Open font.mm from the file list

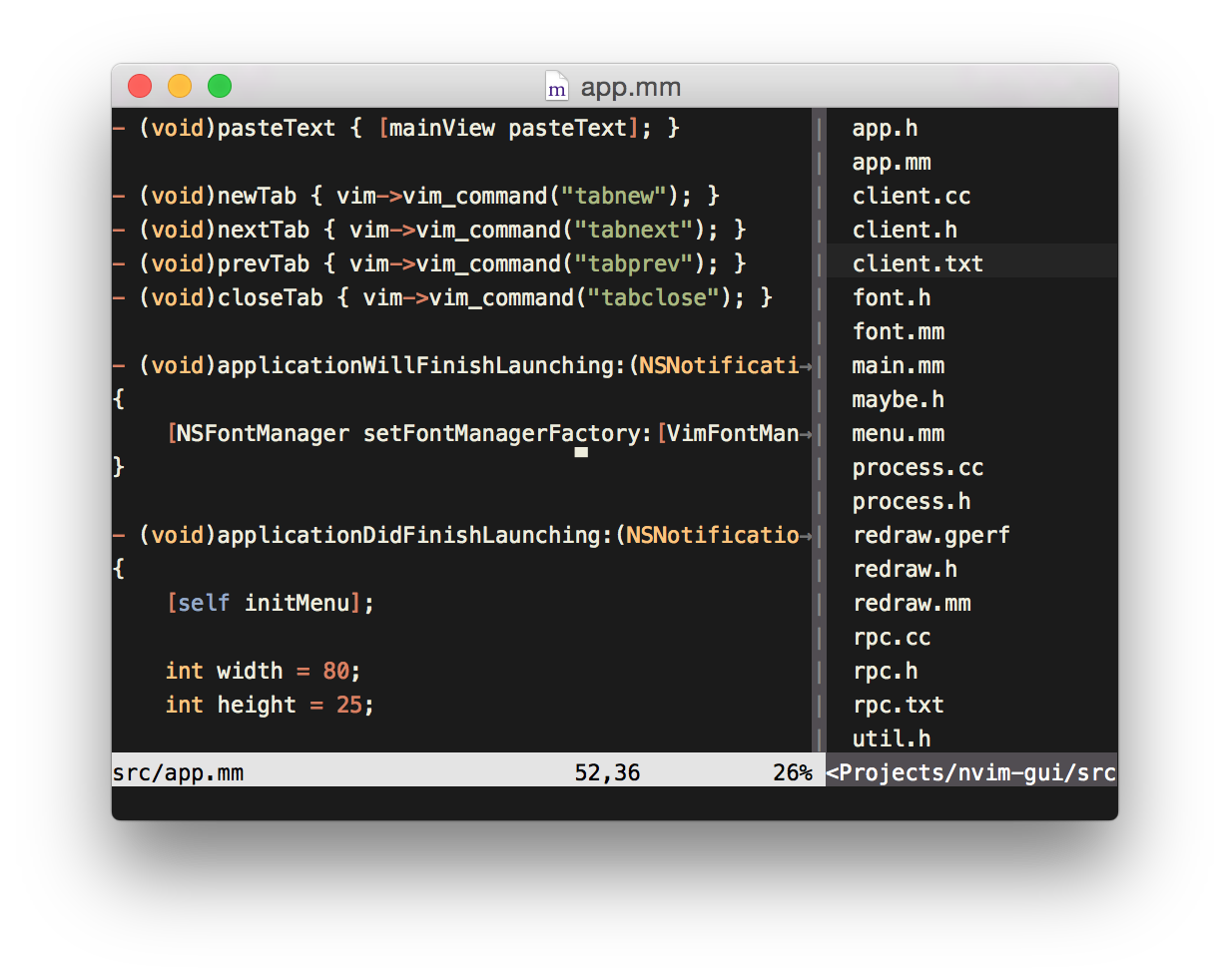[899, 331]
